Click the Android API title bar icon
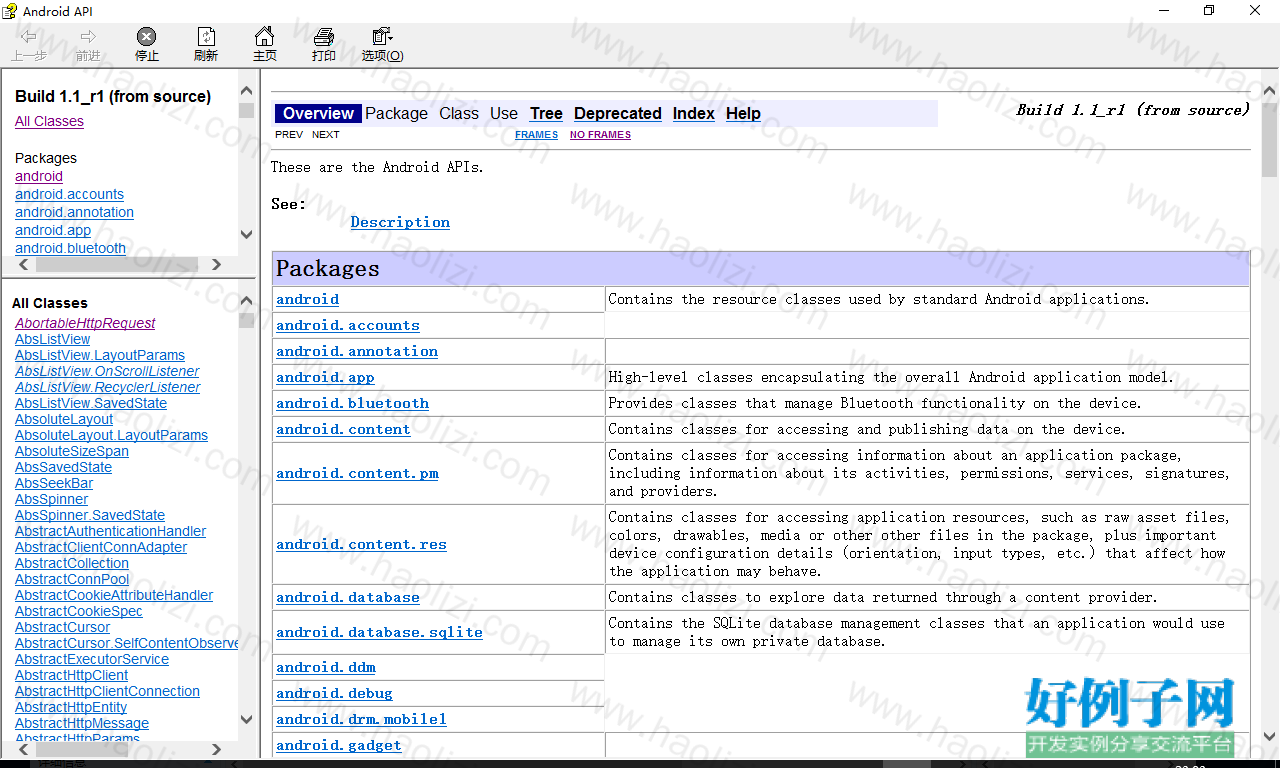 click(x=10, y=11)
